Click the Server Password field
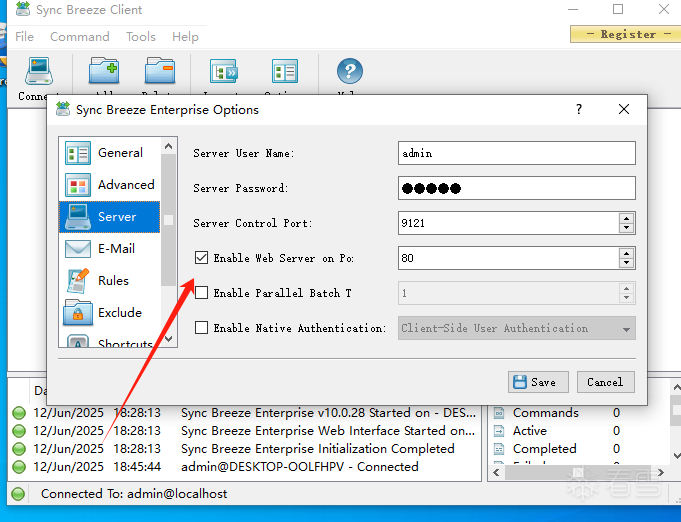 [x=517, y=188]
